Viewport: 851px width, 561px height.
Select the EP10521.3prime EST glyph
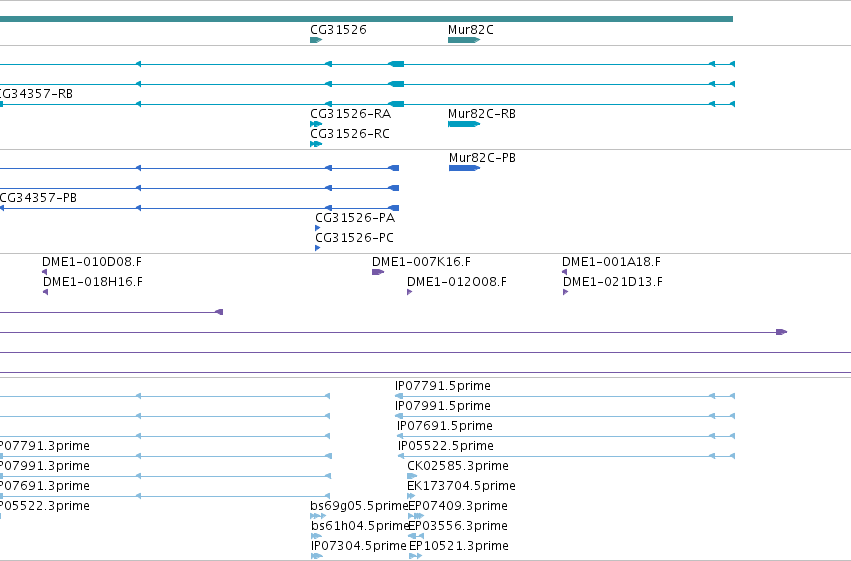[x=415, y=556]
